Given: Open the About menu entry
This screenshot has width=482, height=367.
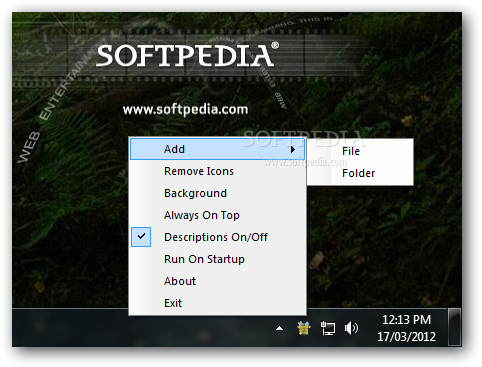Looking at the screenshot, I should pos(217,281).
